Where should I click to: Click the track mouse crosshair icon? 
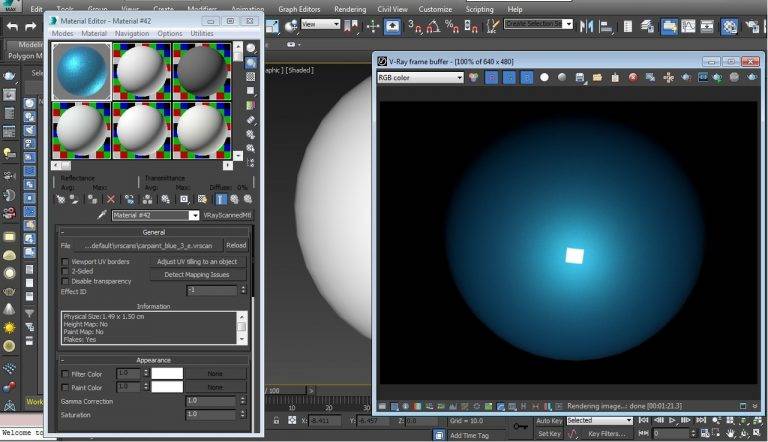pos(668,77)
